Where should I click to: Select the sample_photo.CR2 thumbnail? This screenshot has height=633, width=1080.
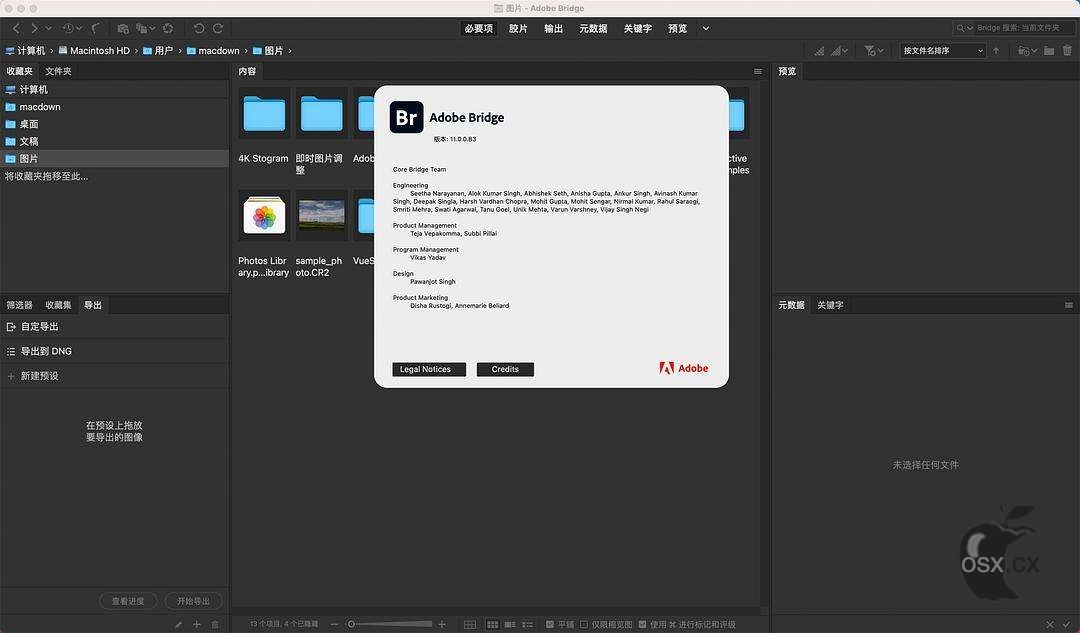(321, 215)
